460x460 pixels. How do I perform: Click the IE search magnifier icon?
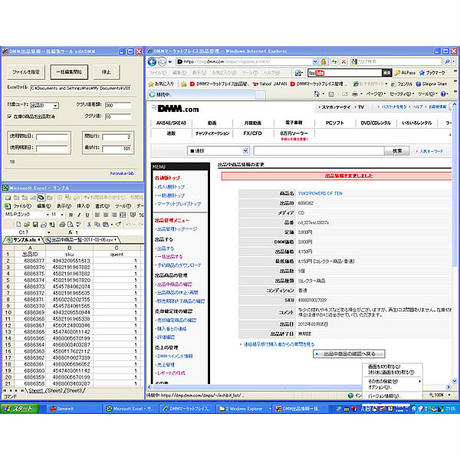click(447, 62)
